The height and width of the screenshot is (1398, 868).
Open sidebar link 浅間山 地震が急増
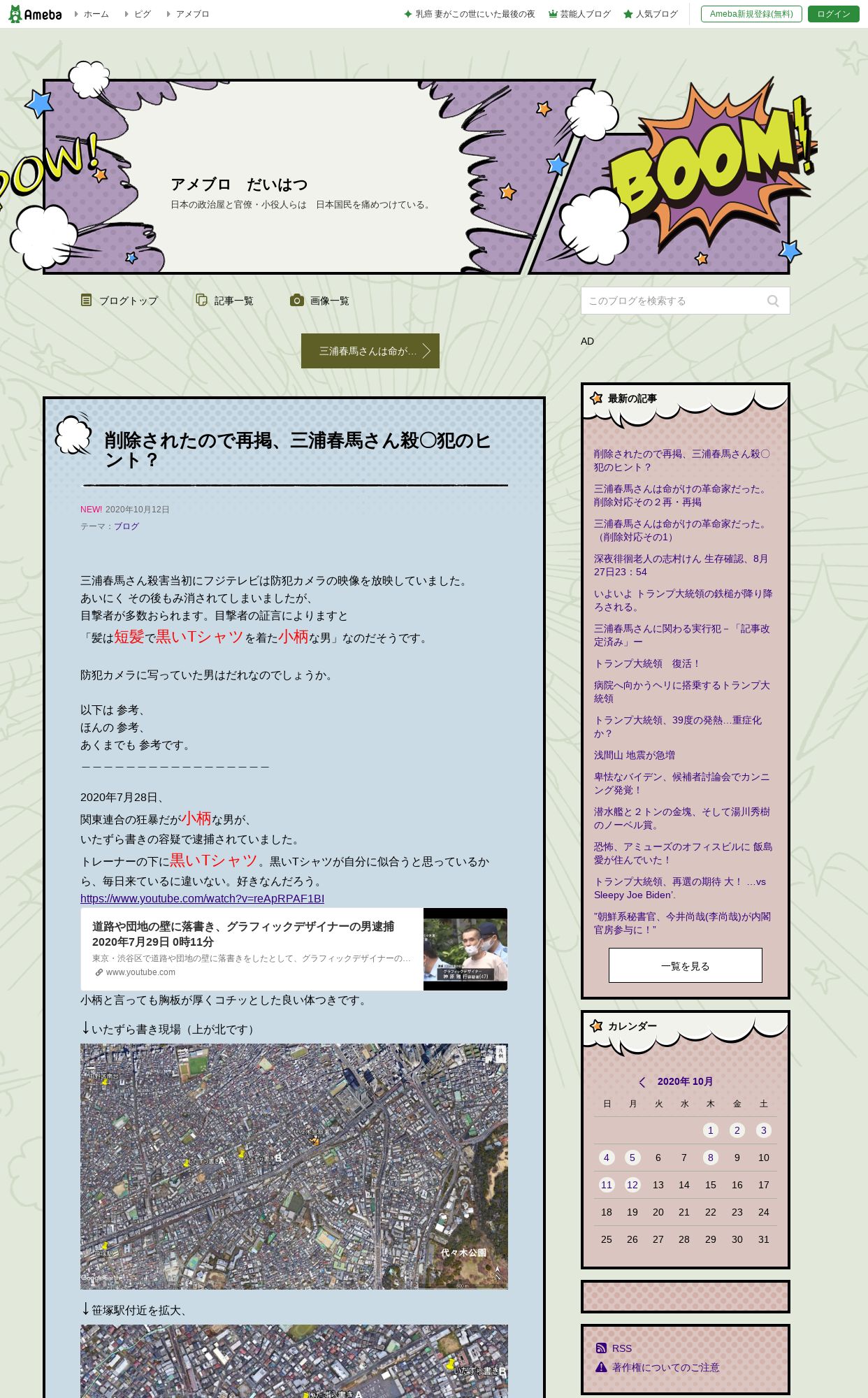pos(635,755)
